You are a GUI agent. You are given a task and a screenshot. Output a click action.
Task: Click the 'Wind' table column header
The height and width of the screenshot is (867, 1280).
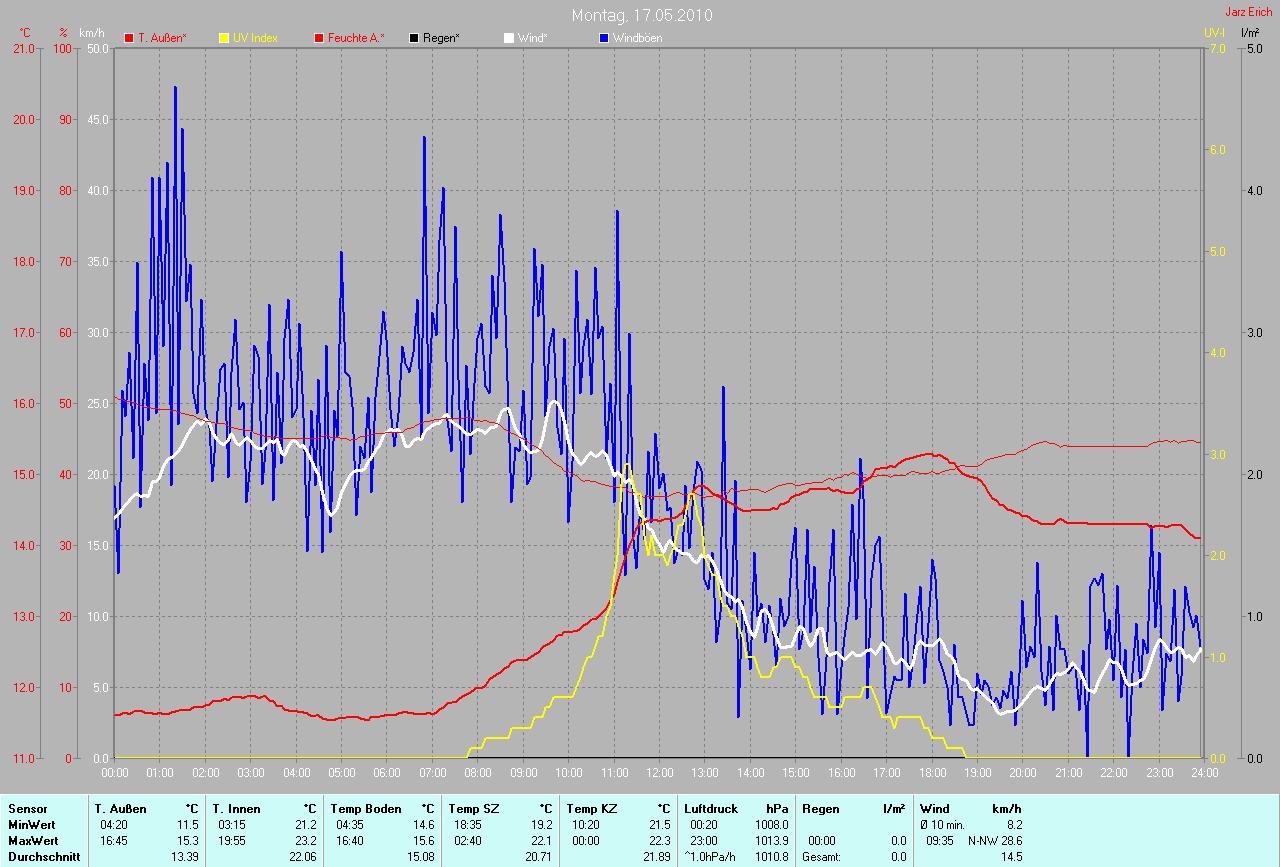click(935, 808)
